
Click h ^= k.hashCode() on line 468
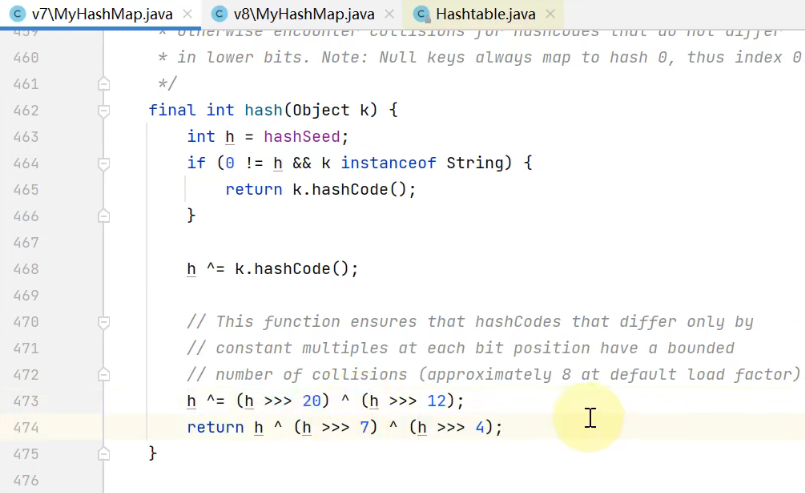(272, 269)
